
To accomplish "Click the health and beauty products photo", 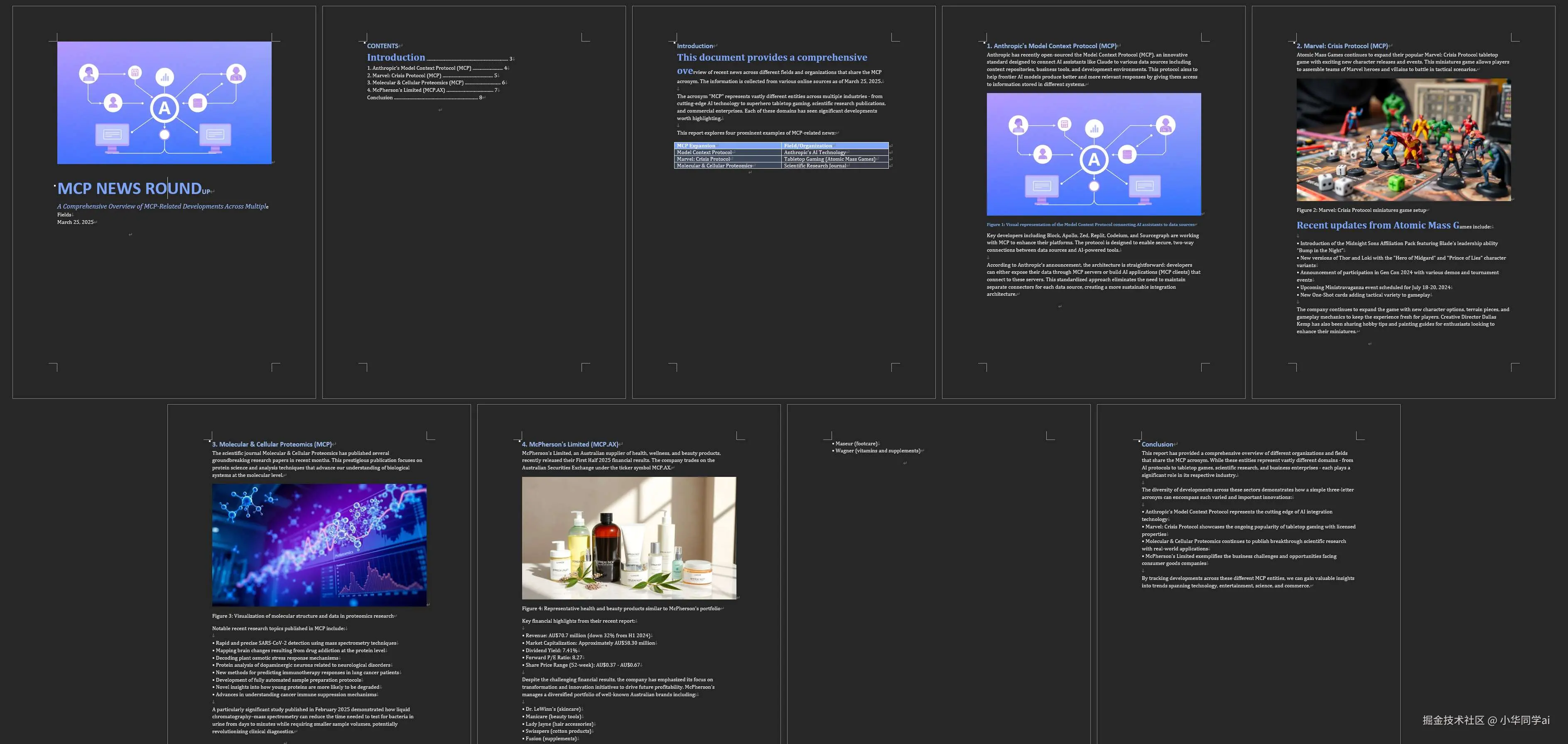I will (629, 538).
